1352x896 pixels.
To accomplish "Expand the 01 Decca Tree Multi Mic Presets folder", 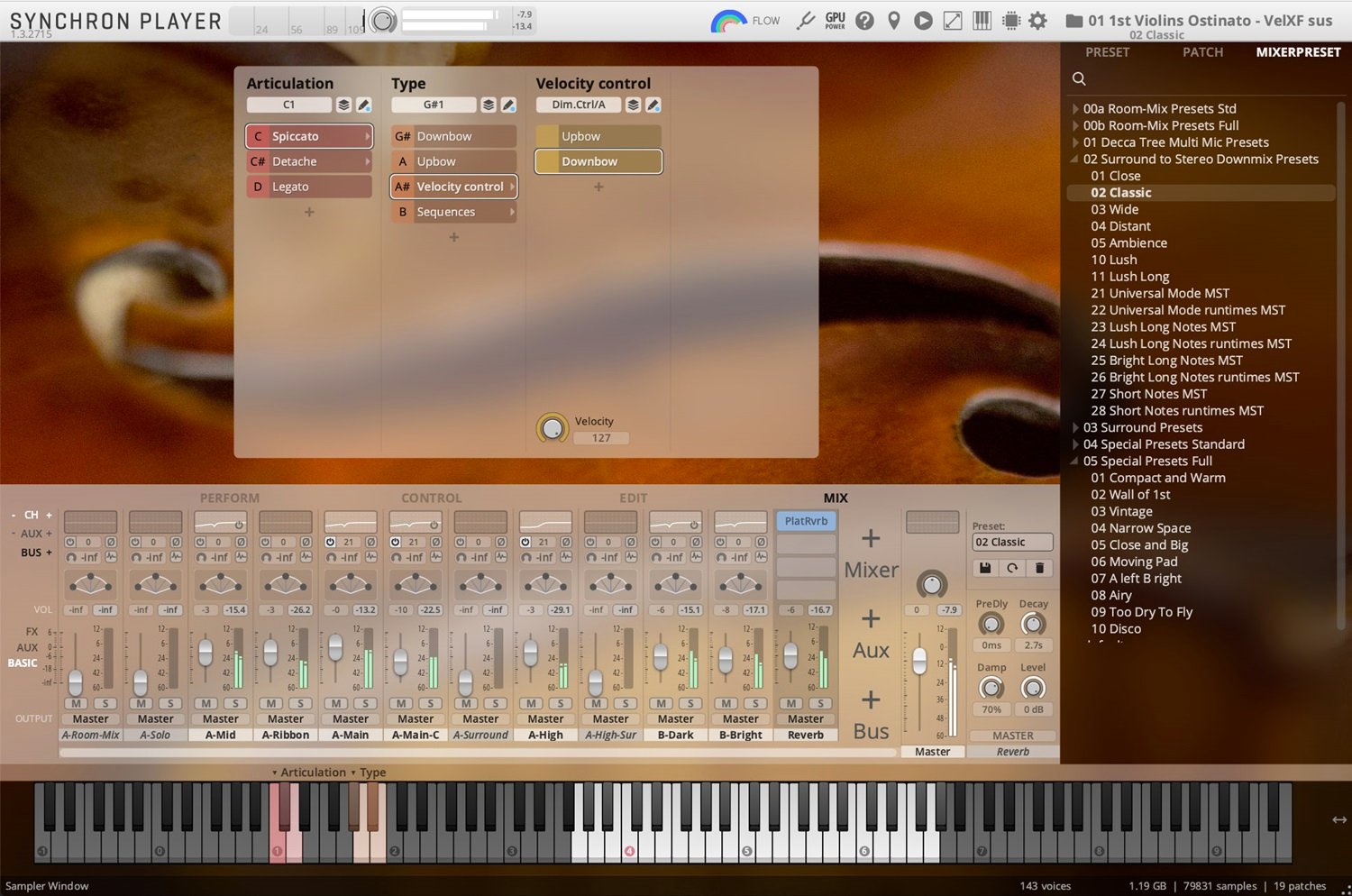I will tap(1075, 142).
